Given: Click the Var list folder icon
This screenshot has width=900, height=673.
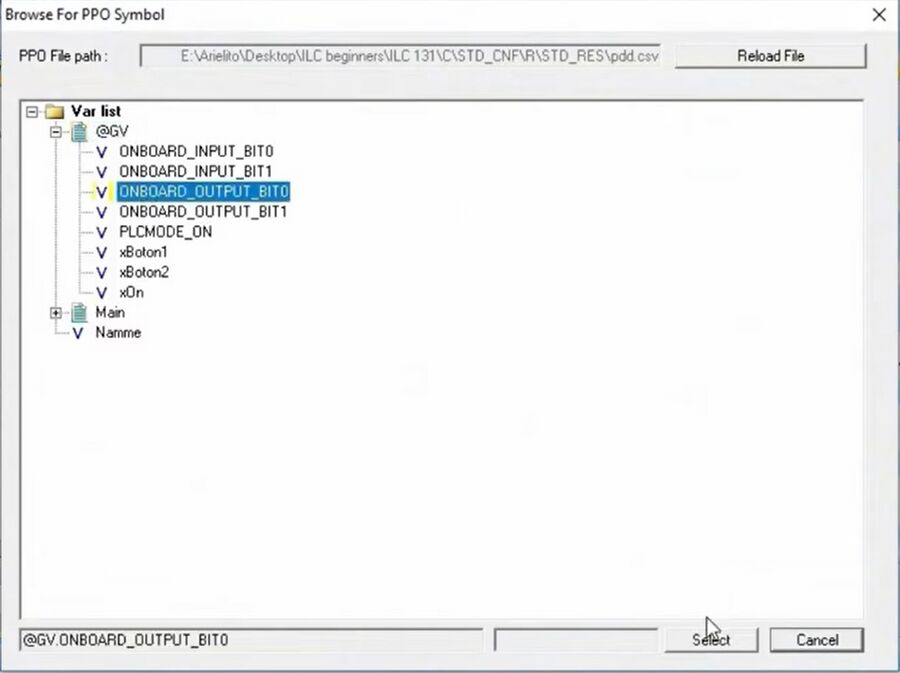Looking at the screenshot, I should coord(54,111).
